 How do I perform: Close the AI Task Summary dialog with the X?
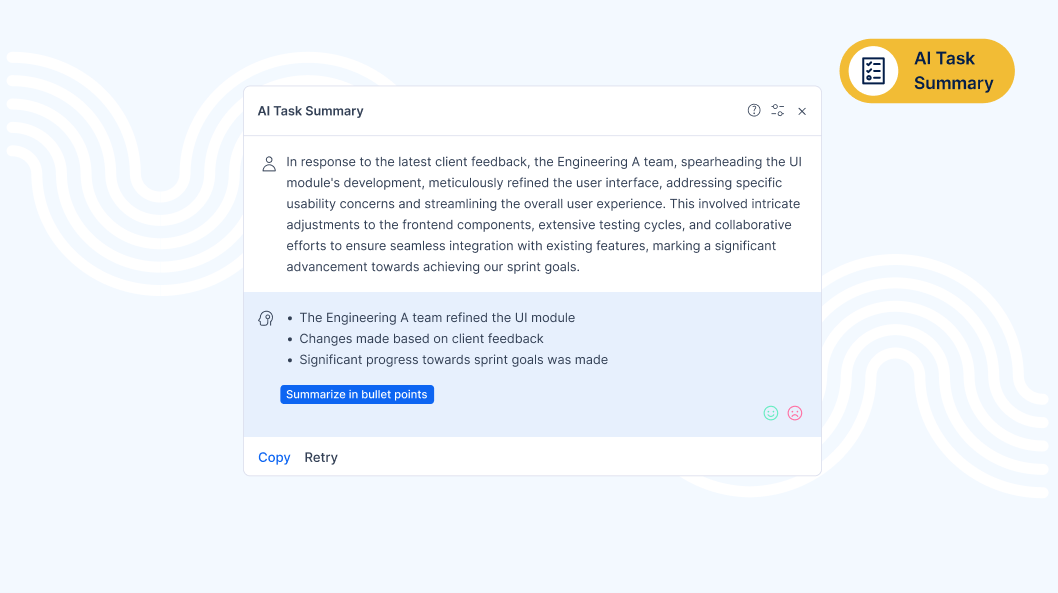pyautogui.click(x=802, y=111)
